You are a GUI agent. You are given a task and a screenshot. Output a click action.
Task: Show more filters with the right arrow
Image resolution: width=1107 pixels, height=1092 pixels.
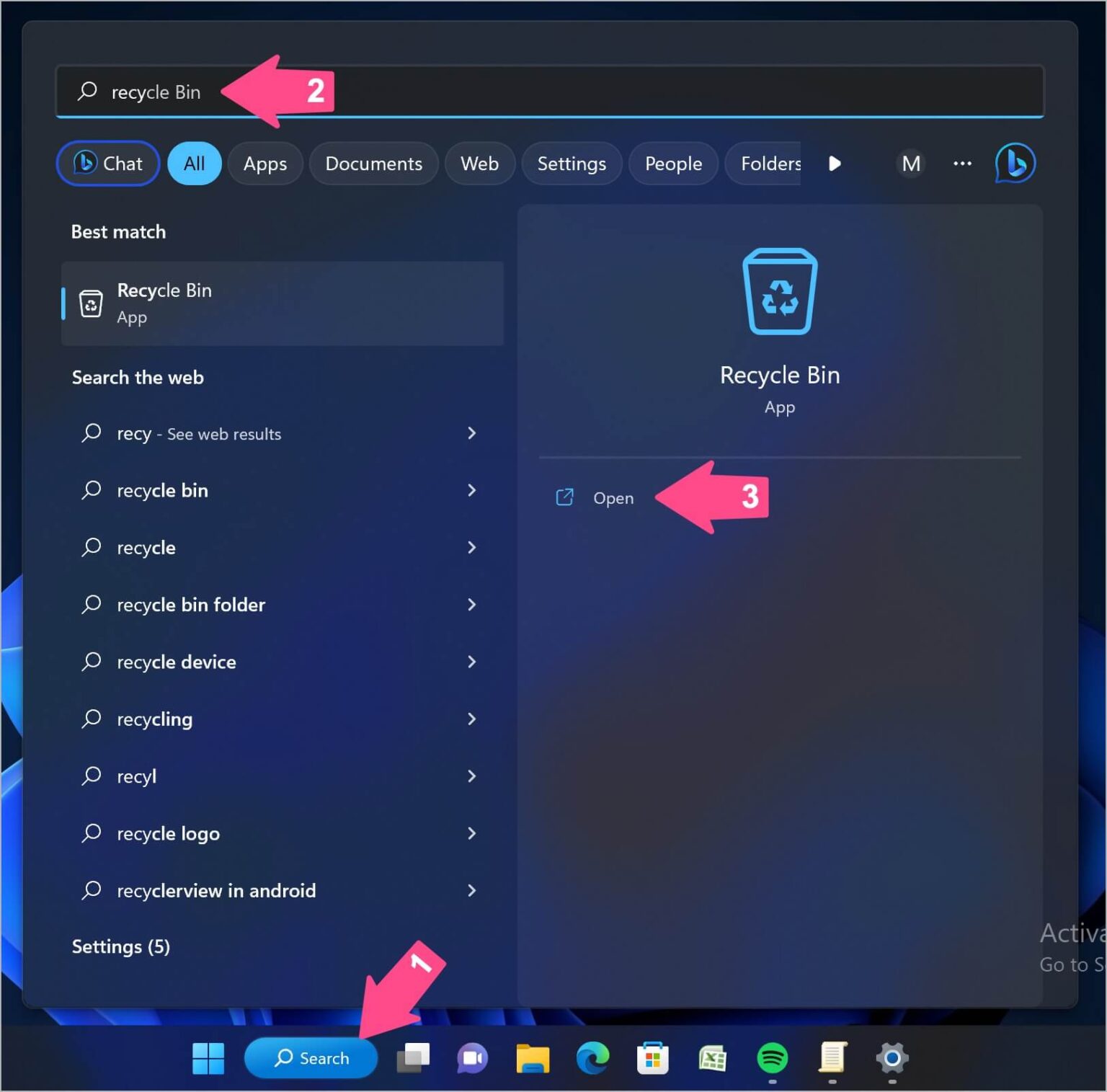point(834,164)
